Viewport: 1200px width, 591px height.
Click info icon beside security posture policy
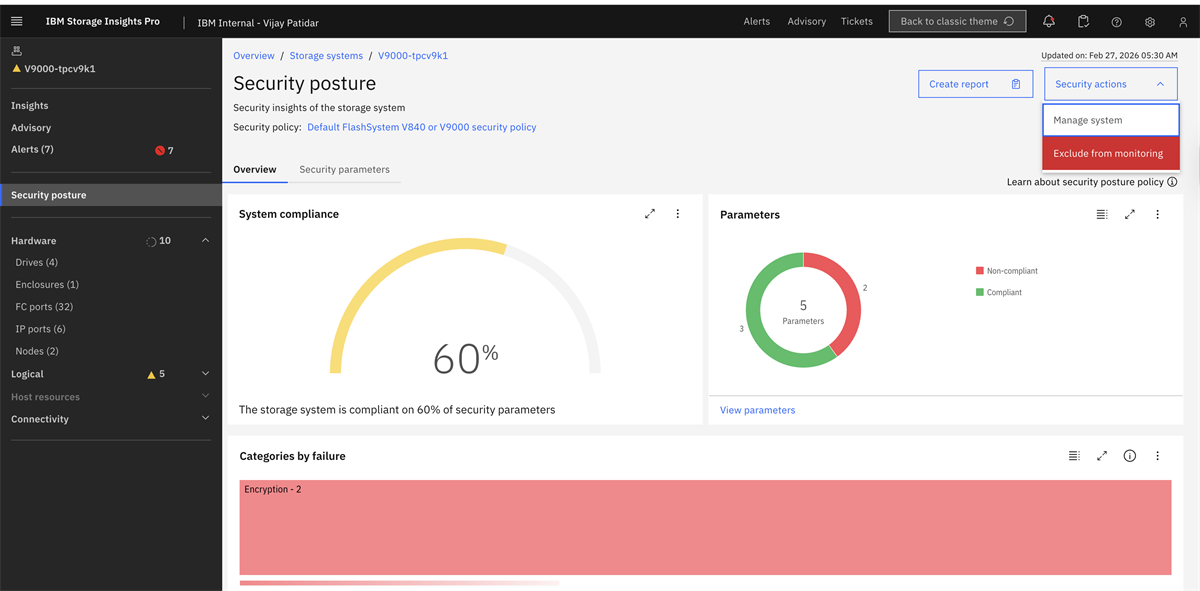coord(1172,182)
